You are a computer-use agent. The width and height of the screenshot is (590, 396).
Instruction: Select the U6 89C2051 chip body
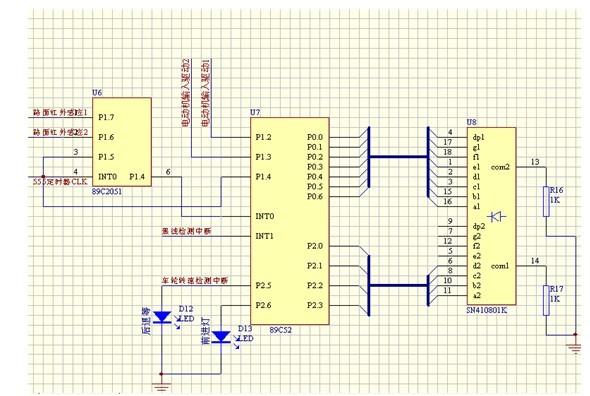(x=122, y=142)
